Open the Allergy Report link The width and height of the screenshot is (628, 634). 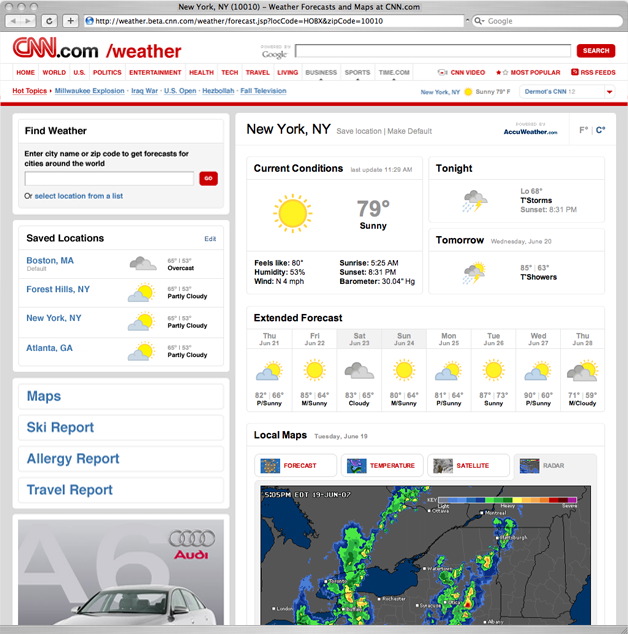[x=73, y=459]
